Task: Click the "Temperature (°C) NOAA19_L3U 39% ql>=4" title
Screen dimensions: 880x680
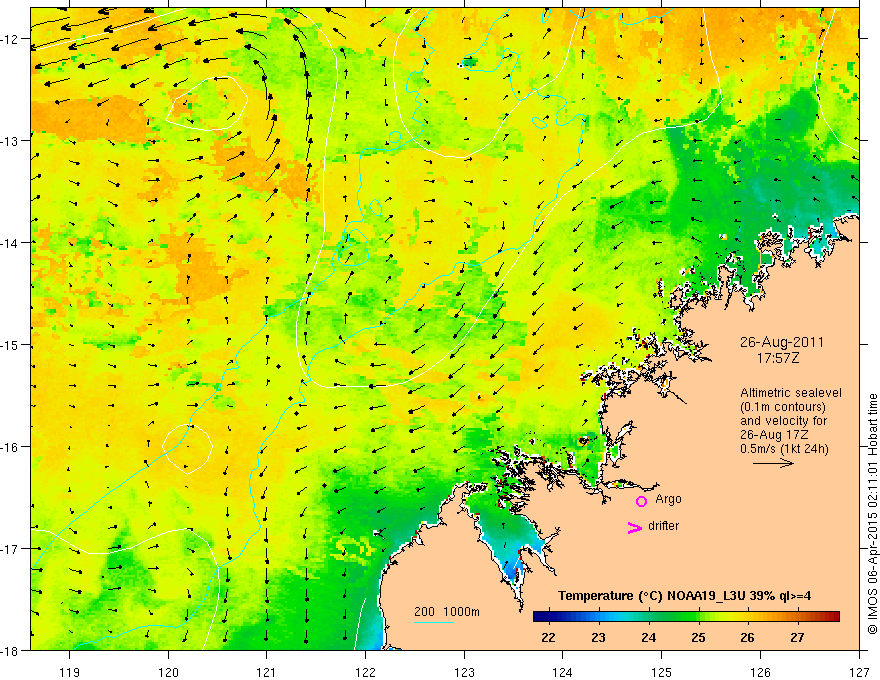Action: [x=684, y=596]
